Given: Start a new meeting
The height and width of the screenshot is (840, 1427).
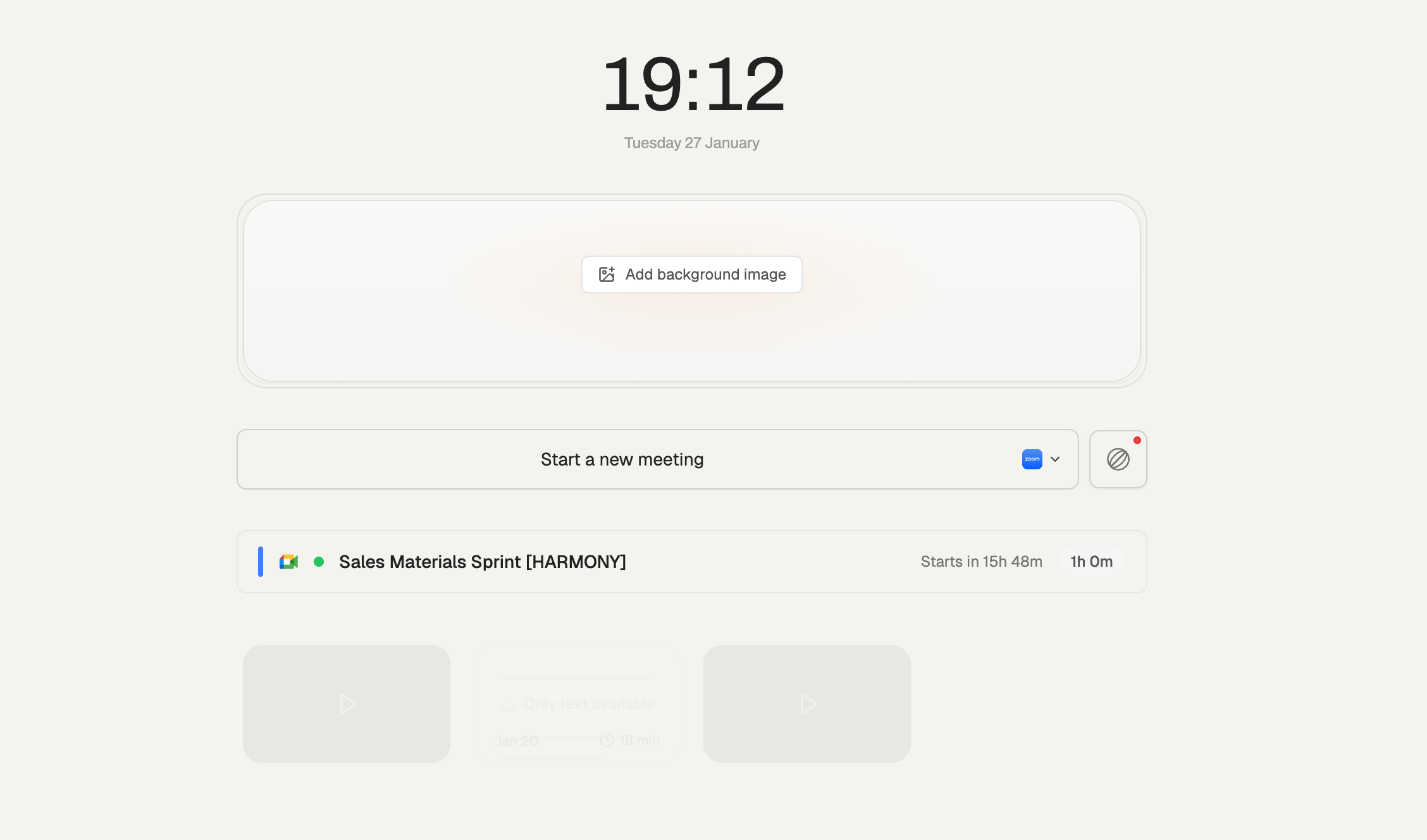Looking at the screenshot, I should 622,459.
